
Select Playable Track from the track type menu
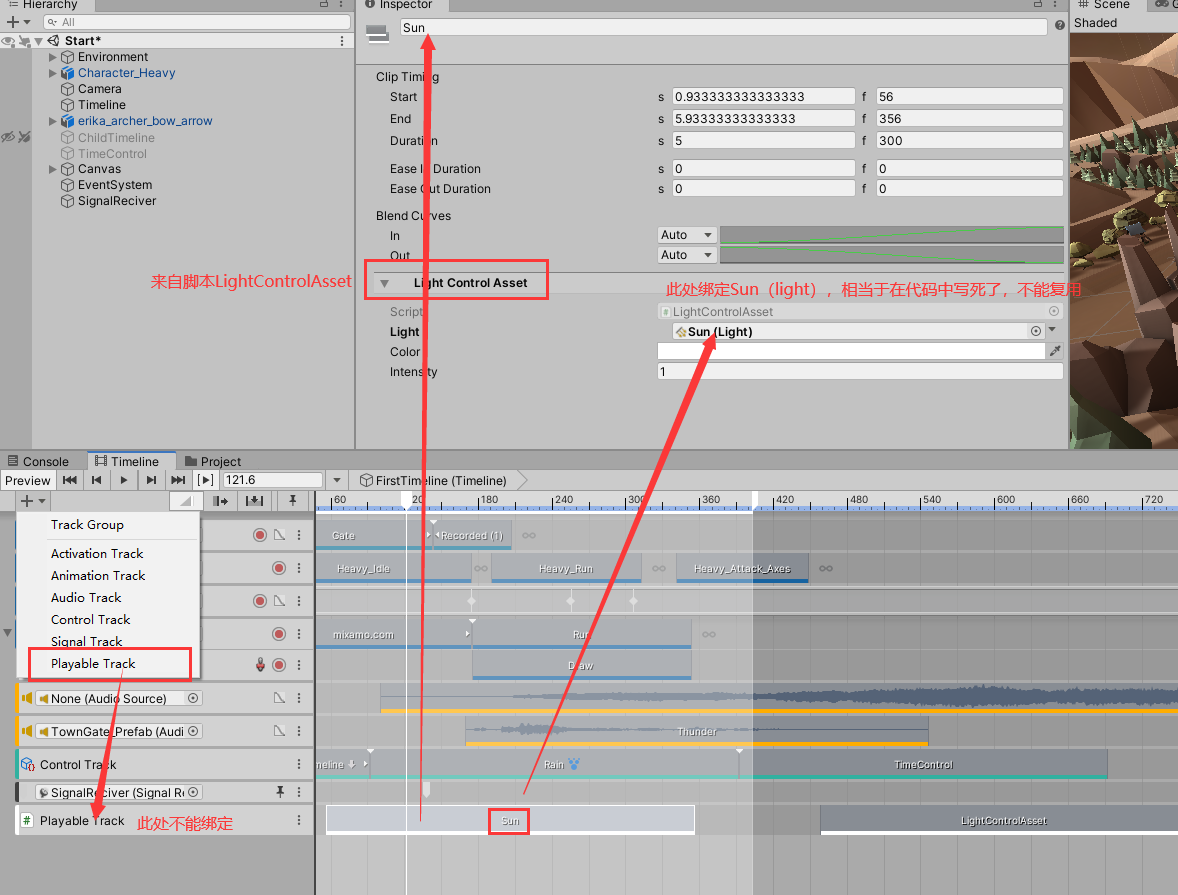[91, 663]
